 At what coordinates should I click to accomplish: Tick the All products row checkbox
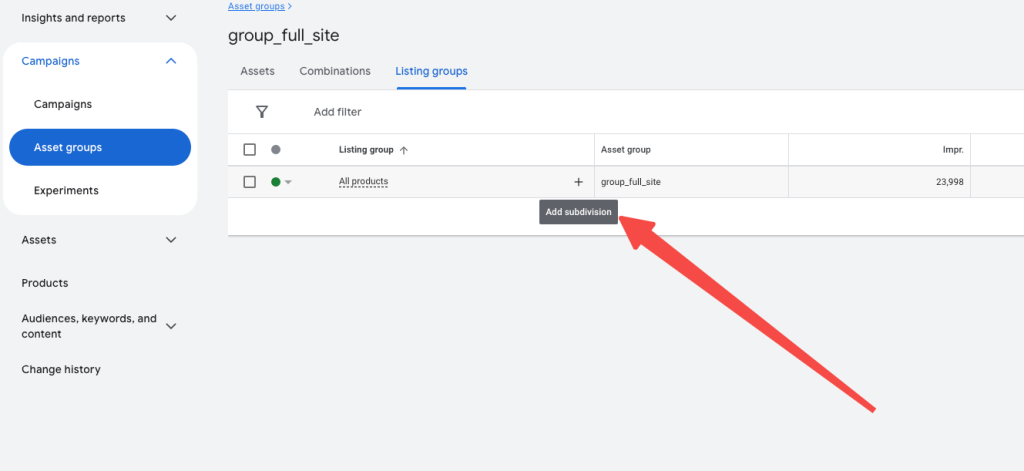(x=250, y=182)
